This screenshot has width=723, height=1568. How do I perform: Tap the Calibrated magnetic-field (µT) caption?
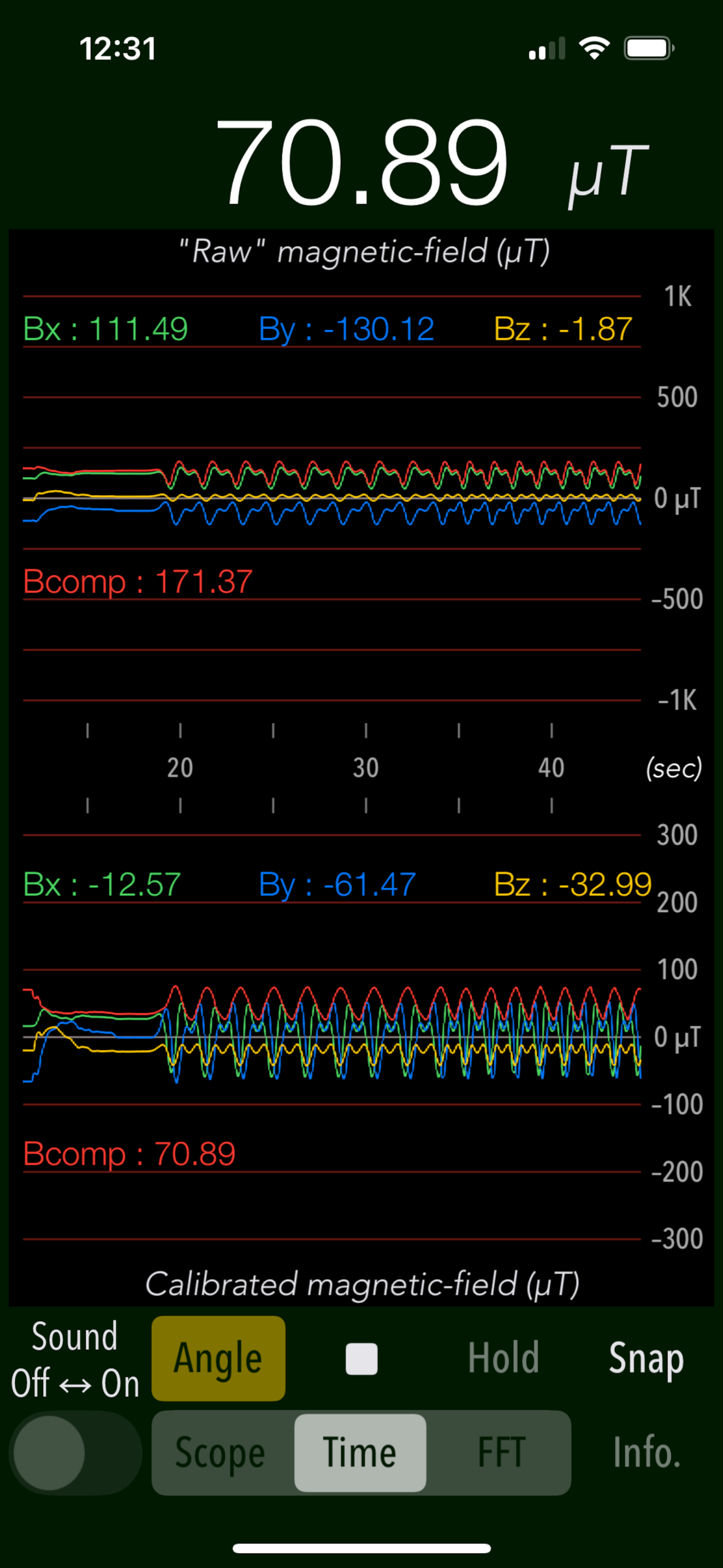[362, 1284]
